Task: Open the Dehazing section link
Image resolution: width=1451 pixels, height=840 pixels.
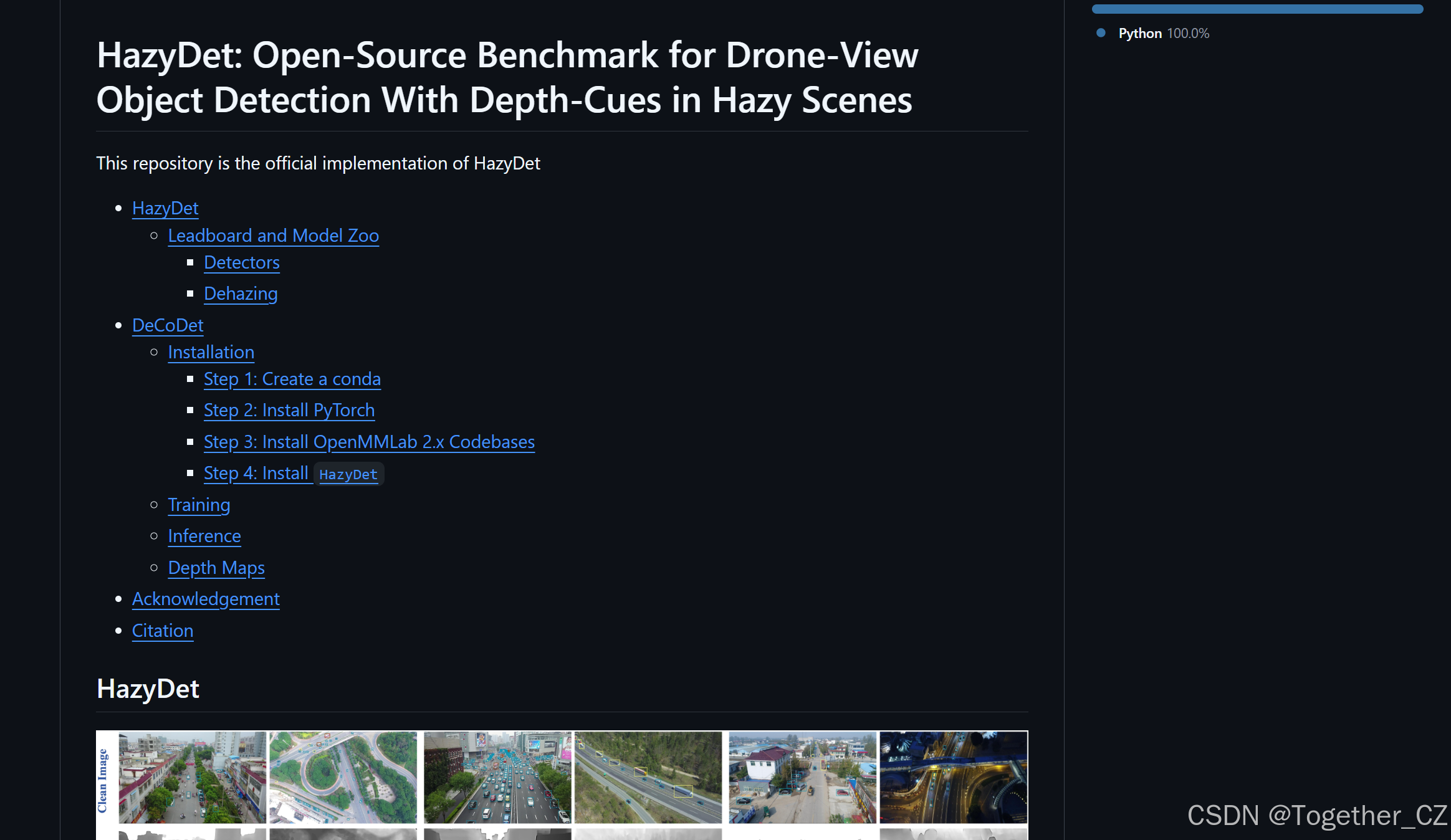Action: tap(241, 294)
